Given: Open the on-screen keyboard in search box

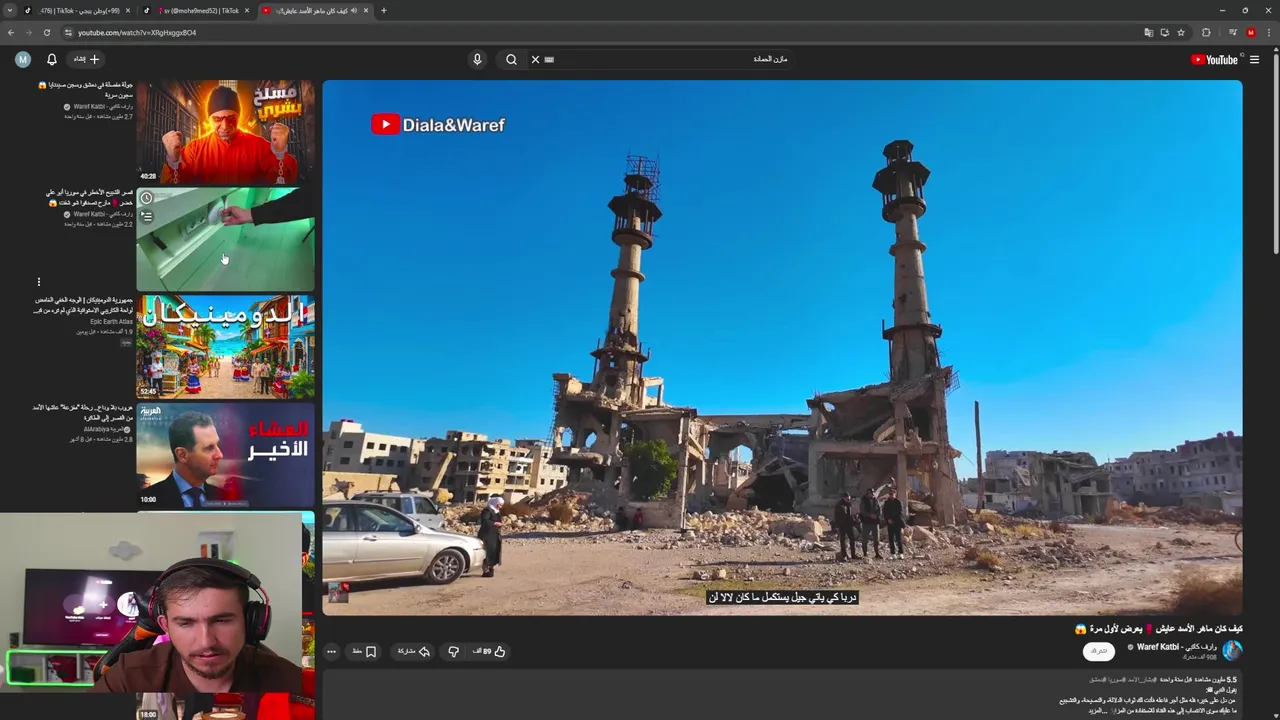Looking at the screenshot, I should tap(549, 59).
